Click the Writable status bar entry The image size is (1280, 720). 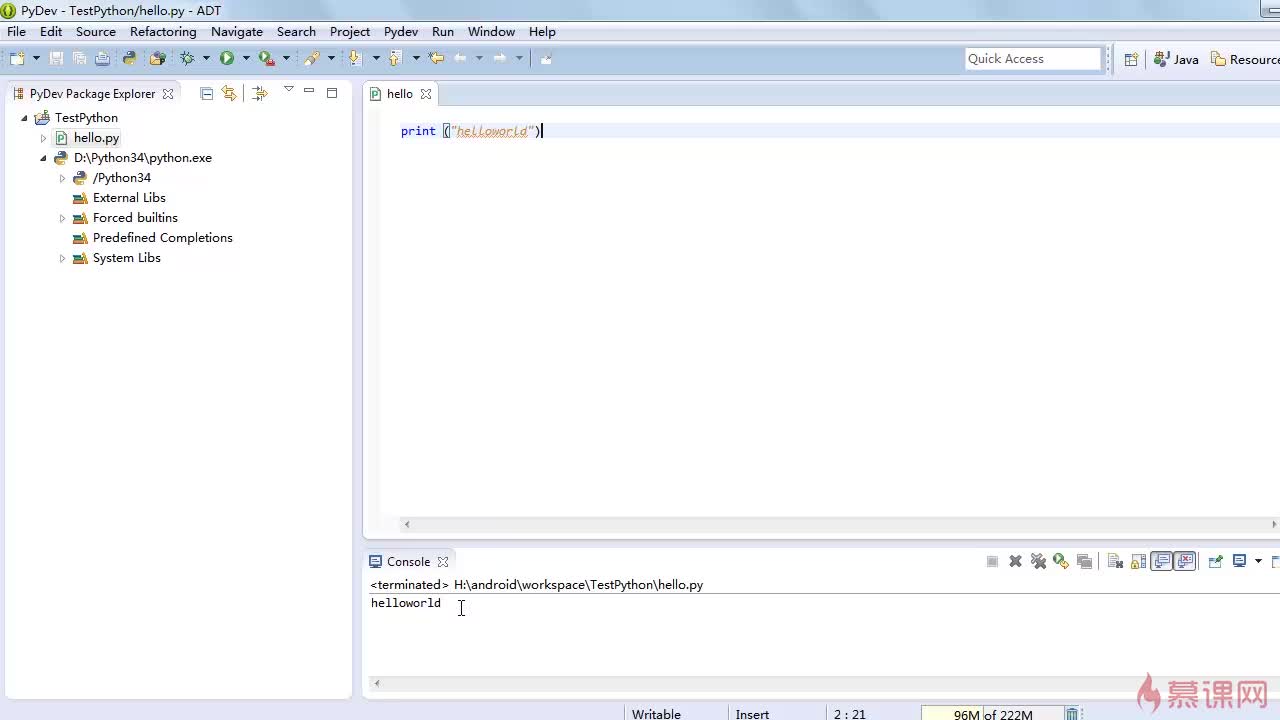click(x=656, y=714)
